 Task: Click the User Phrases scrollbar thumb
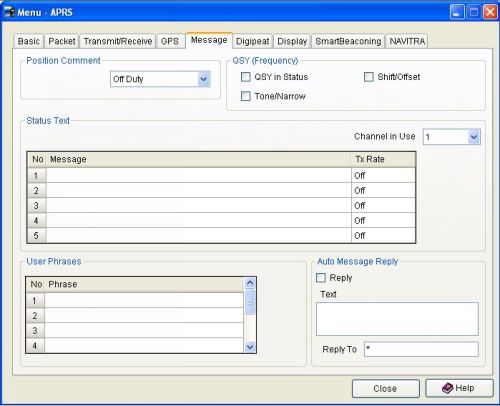pos(250,302)
